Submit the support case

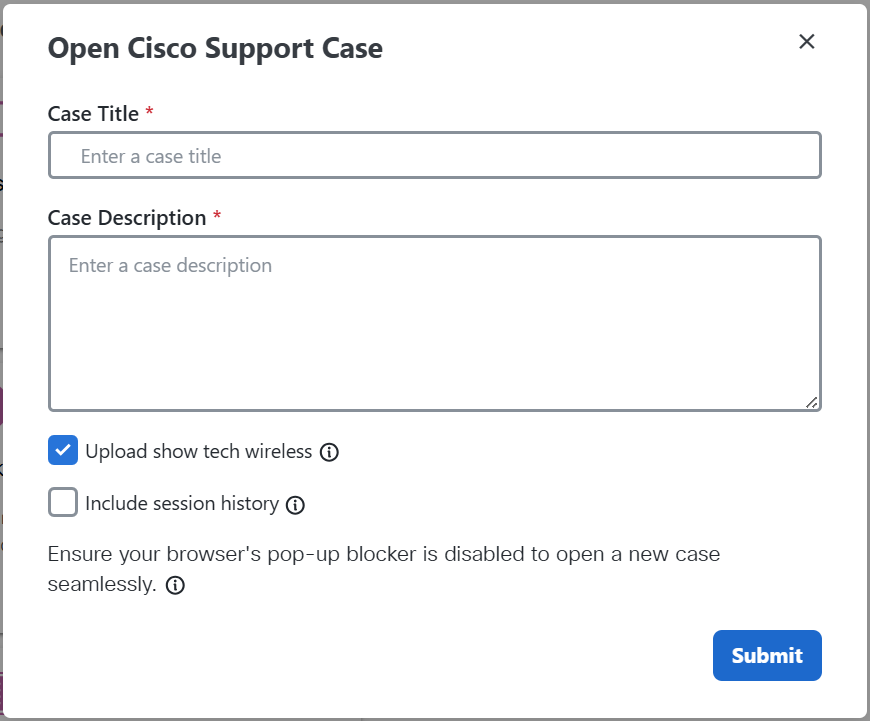coord(767,656)
